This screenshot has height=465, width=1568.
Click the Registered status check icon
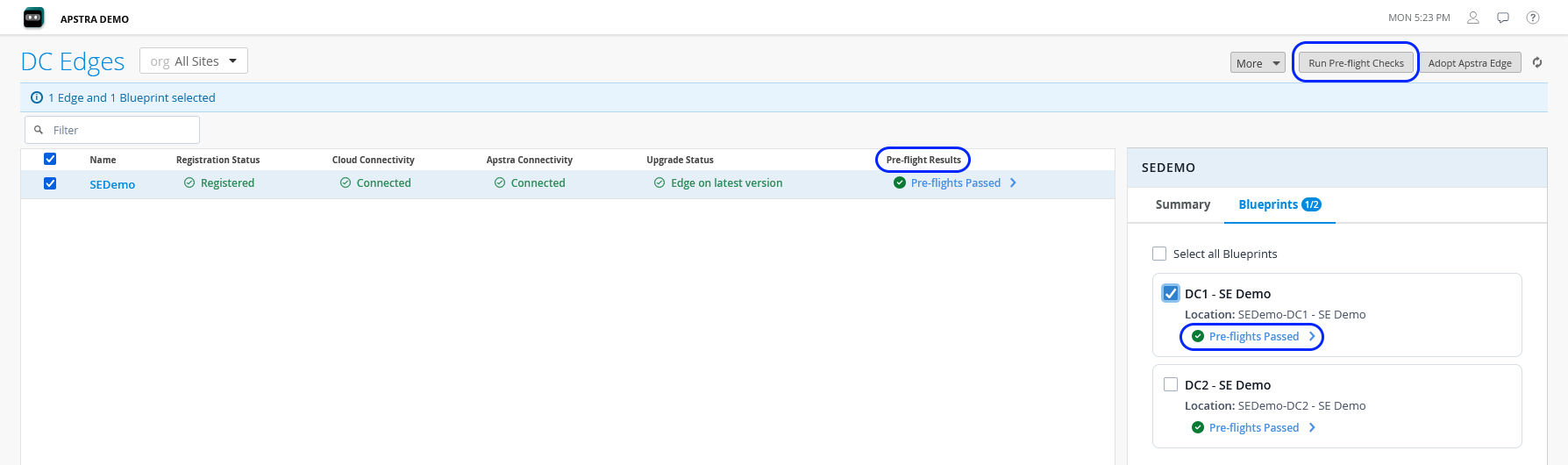[189, 182]
